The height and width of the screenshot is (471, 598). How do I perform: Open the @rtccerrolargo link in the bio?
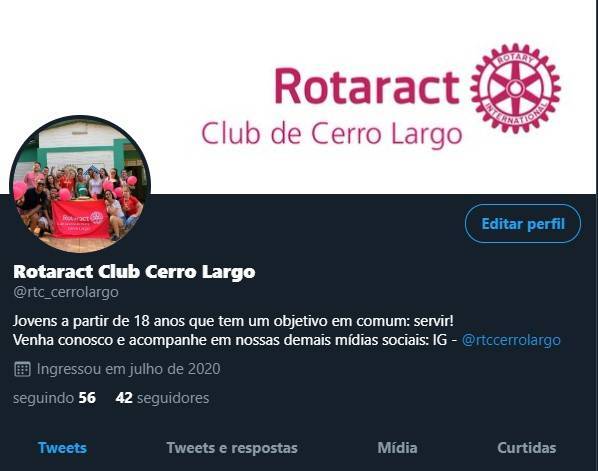click(511, 340)
